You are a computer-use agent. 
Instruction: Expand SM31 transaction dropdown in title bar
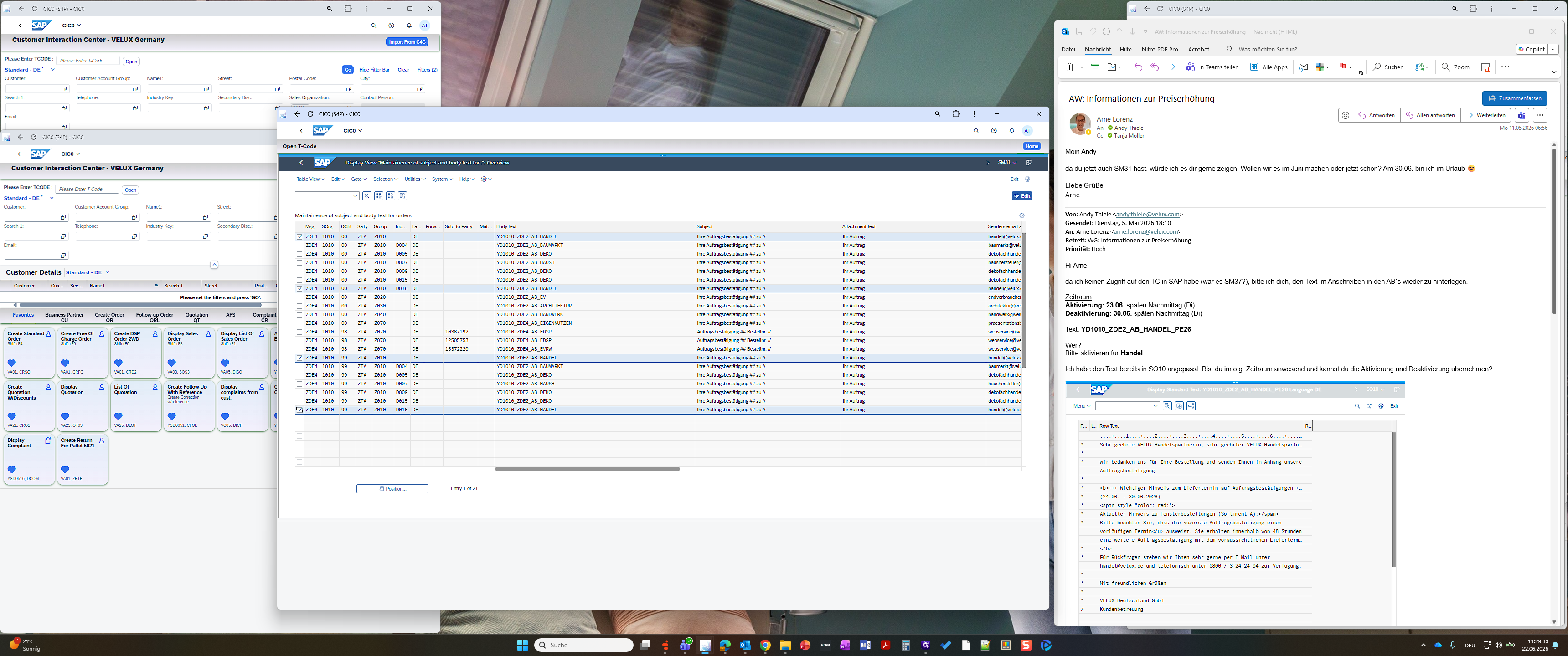[1007, 163]
